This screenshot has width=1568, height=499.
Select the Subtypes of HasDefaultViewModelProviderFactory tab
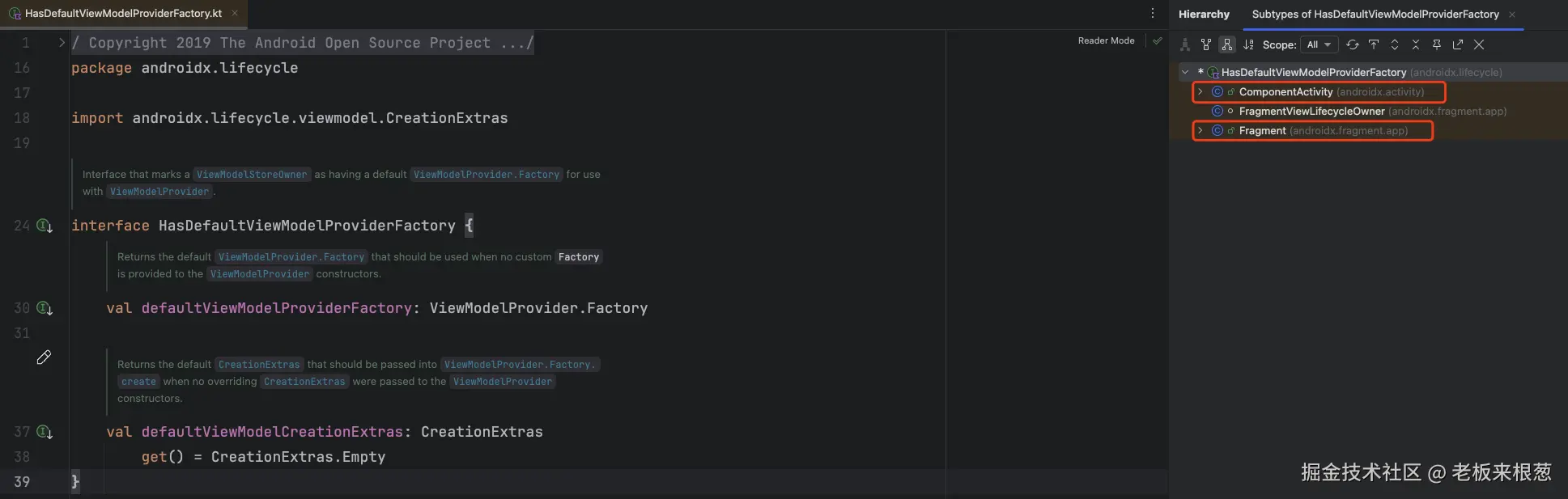point(1375,15)
